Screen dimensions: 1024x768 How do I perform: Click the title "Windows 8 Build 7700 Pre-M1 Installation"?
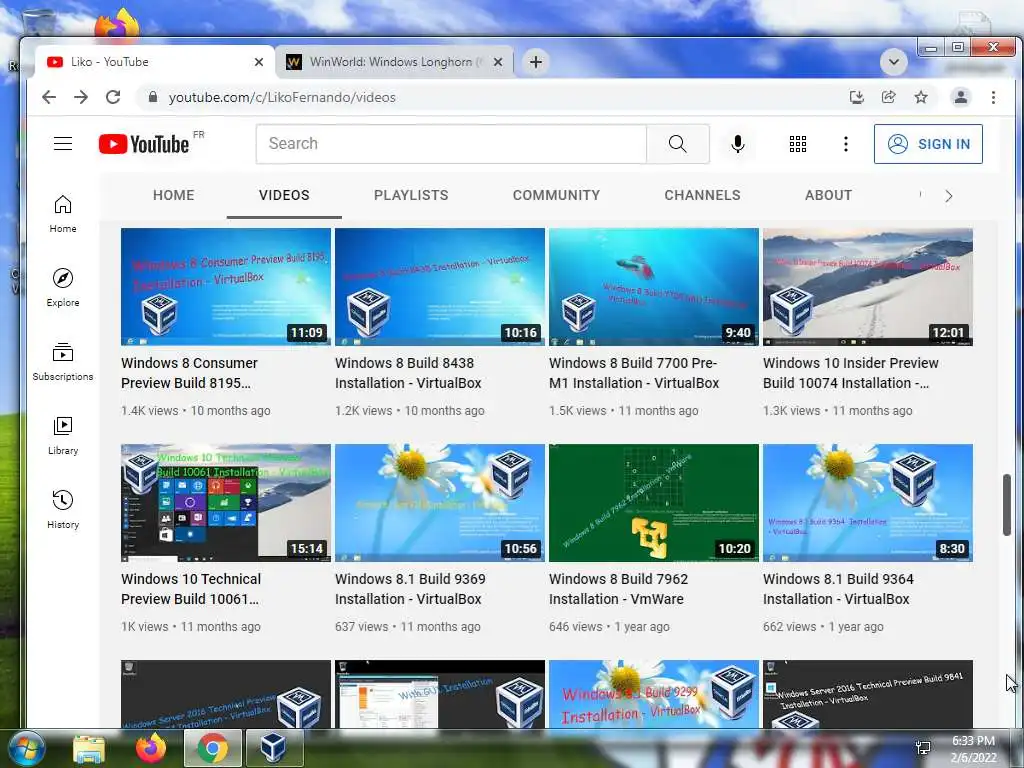click(634, 373)
